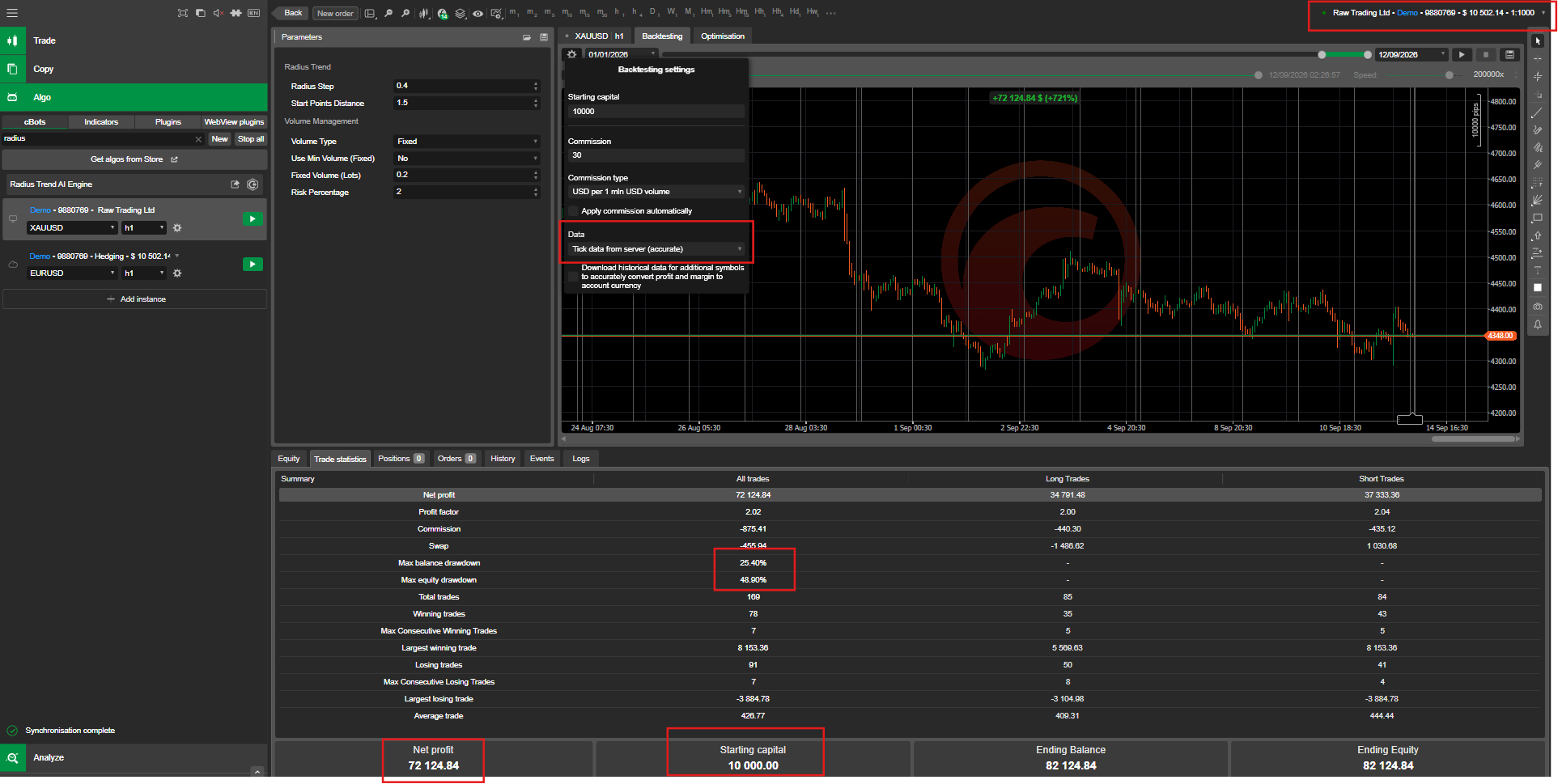Open the plugins puzzle icon in top bar

click(236, 13)
